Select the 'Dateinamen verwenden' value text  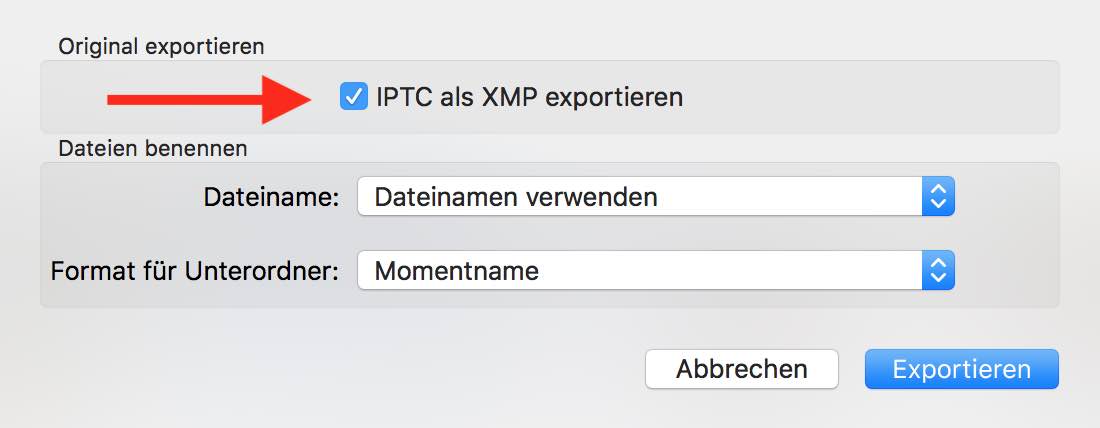[515, 197]
